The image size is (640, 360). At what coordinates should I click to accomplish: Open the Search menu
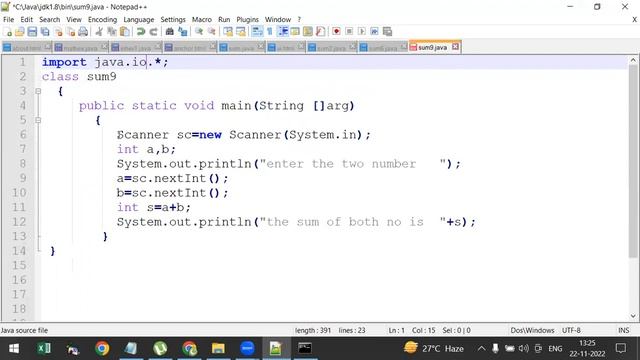49,19
